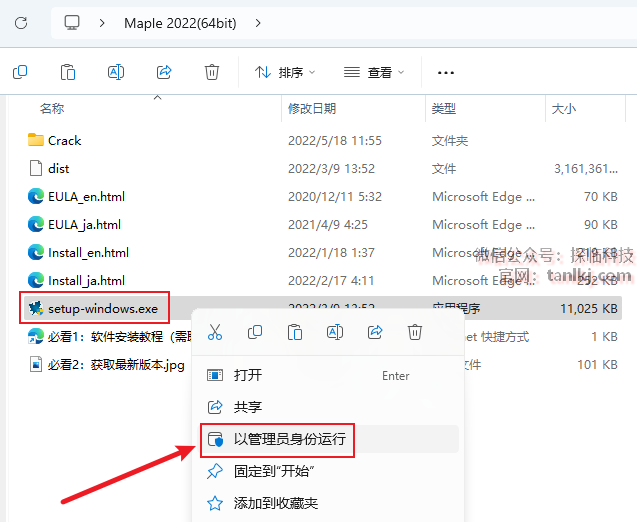Click the toolbar Delete trash icon

tap(212, 72)
